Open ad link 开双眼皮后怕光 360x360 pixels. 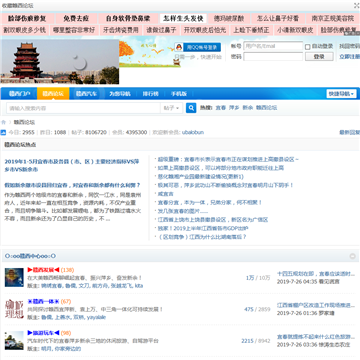[x=205, y=30]
